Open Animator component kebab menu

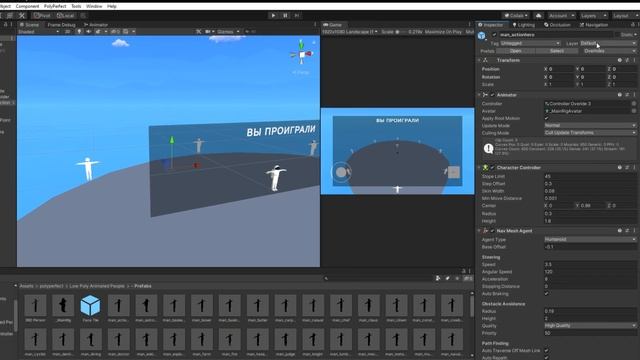pyautogui.click(x=634, y=95)
